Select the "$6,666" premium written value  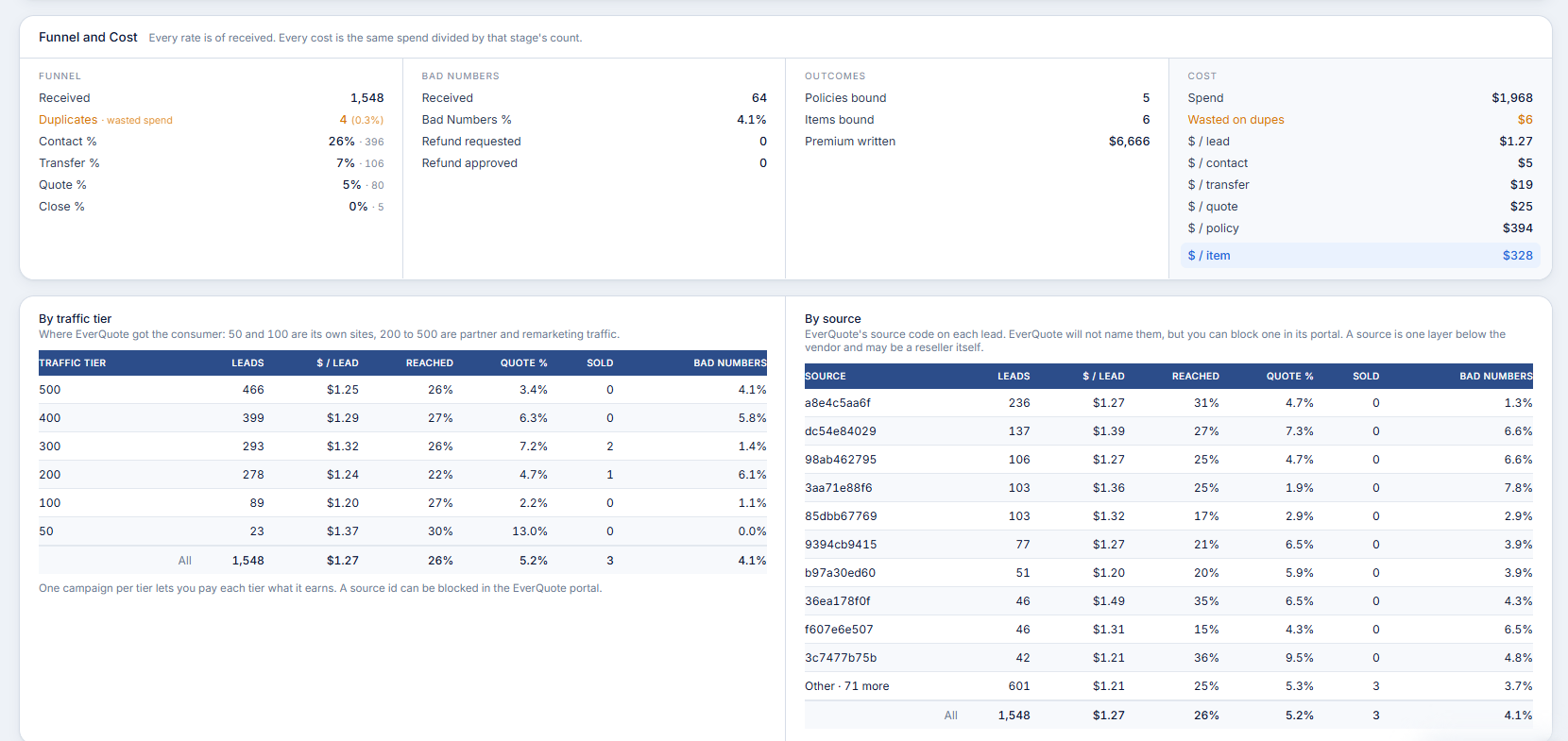(1130, 142)
